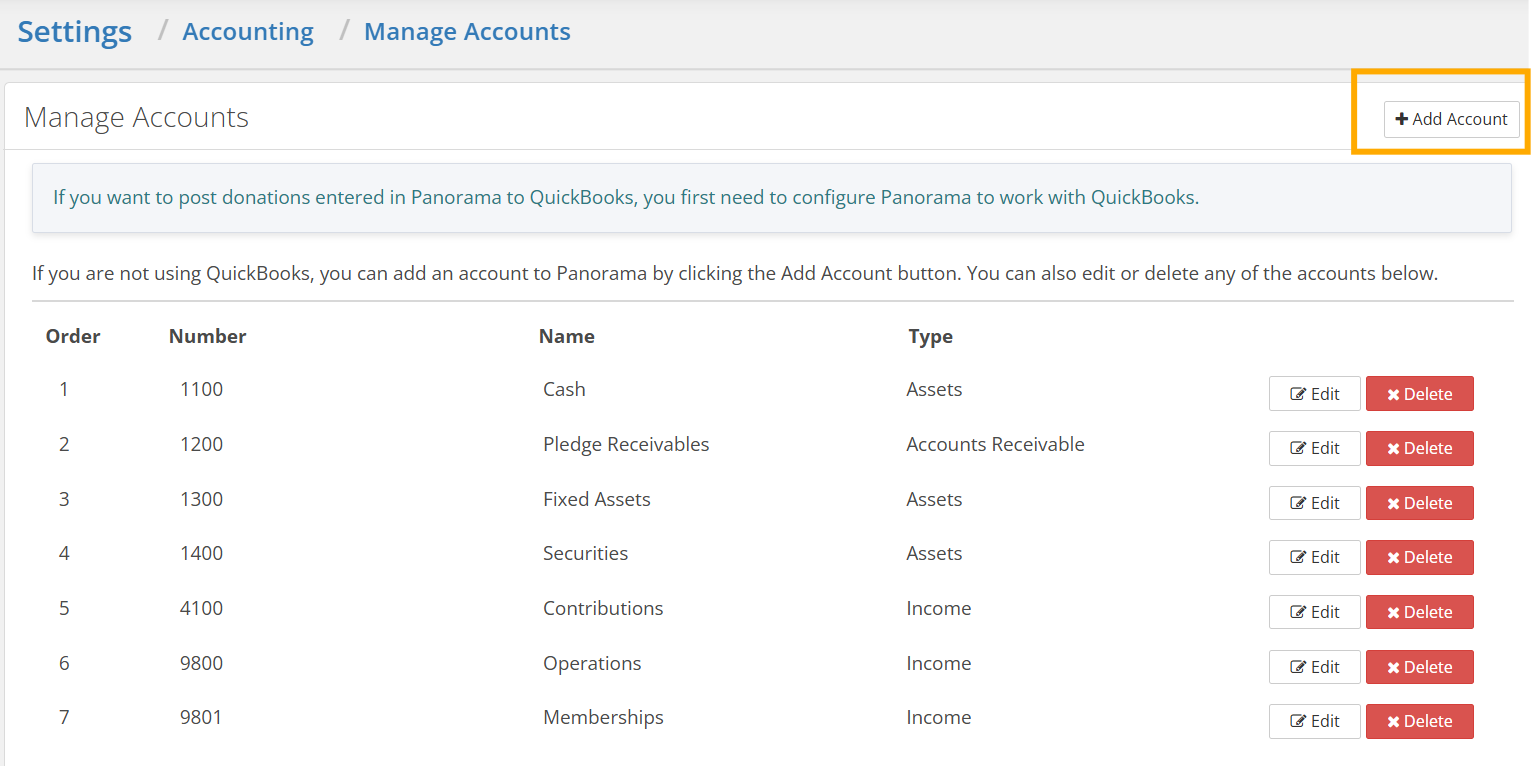Screen dimensions: 1531x766
Task: Delete the Cash account
Action: pos(1419,394)
